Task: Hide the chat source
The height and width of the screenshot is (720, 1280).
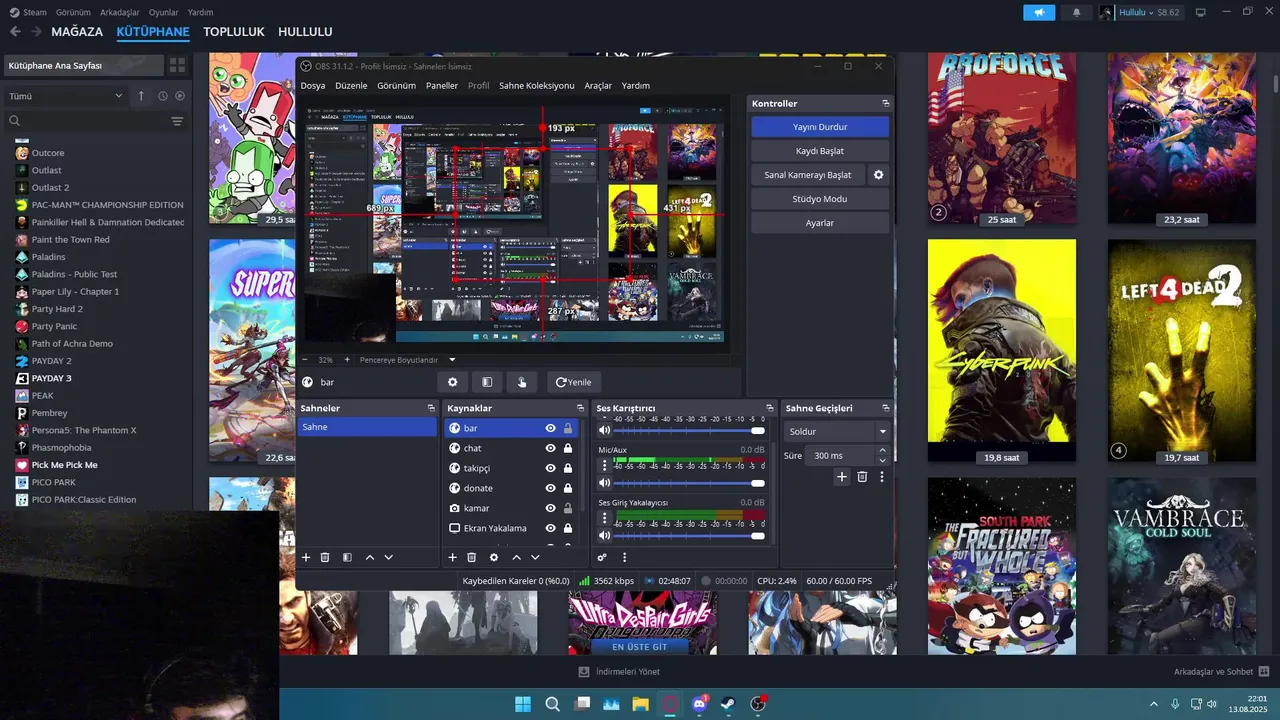Action: (x=550, y=448)
